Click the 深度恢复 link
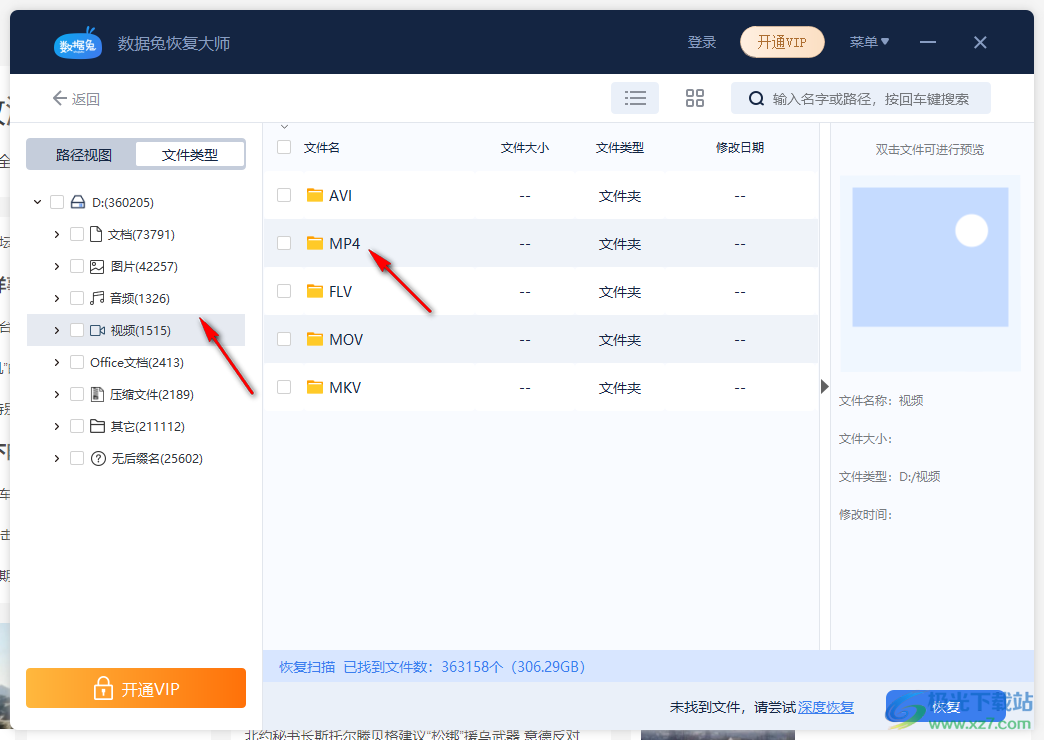 coord(826,706)
